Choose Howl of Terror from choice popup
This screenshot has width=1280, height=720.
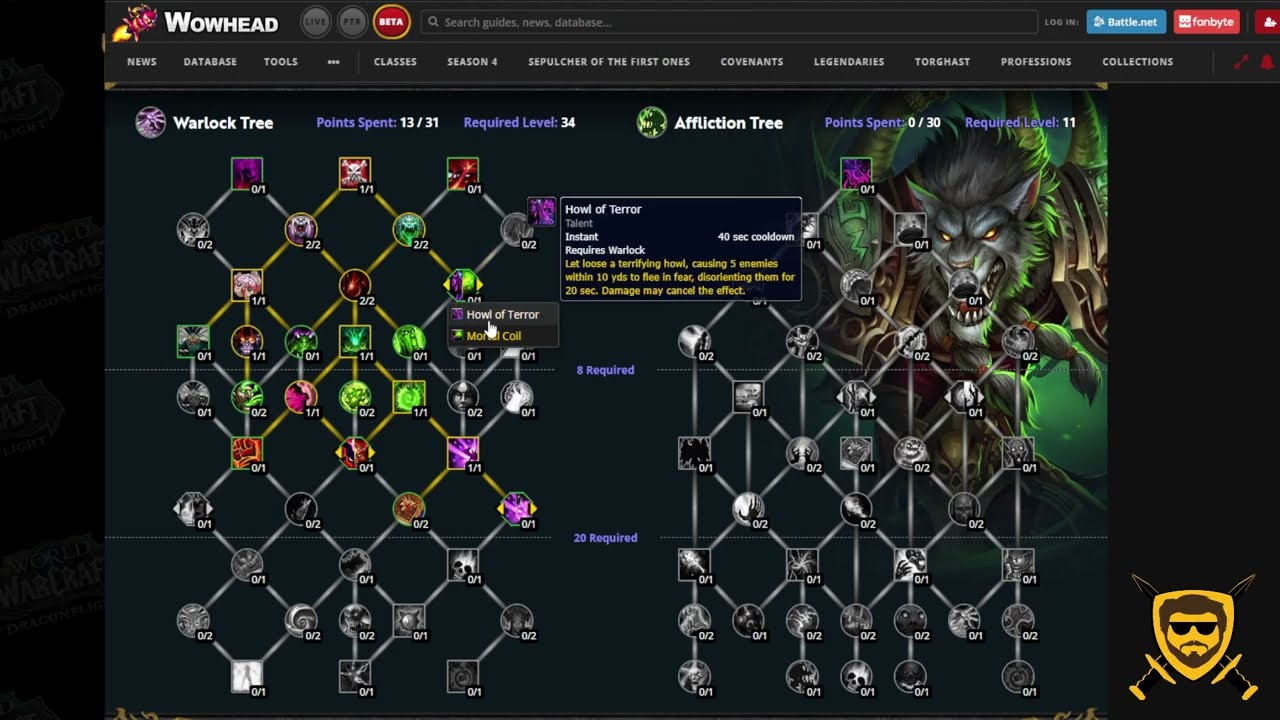(502, 314)
